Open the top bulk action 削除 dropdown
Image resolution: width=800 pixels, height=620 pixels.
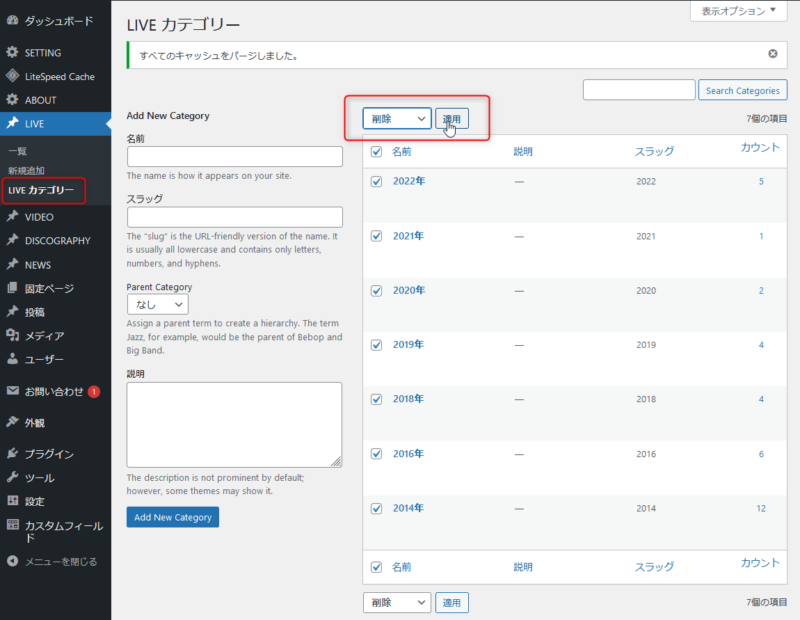pyautogui.click(x=397, y=119)
